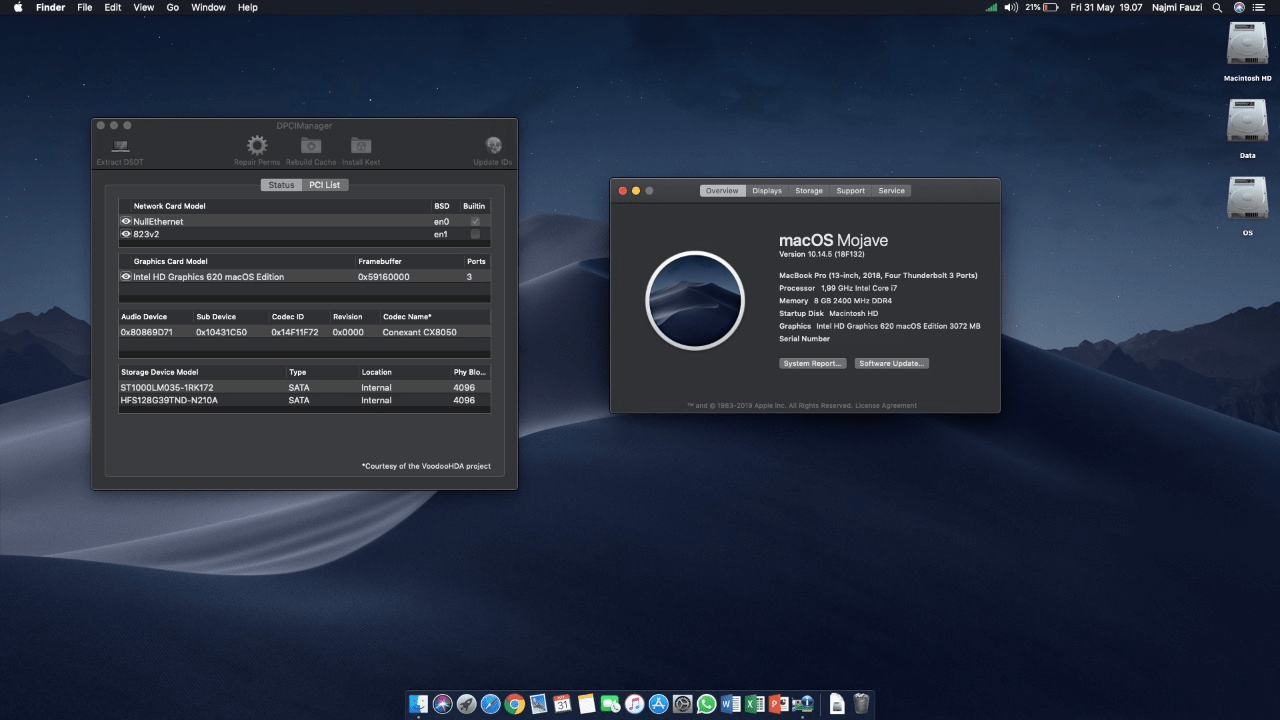Click the Rebuild Cache toolbar icon
The width and height of the screenshot is (1280, 720).
(x=310, y=148)
